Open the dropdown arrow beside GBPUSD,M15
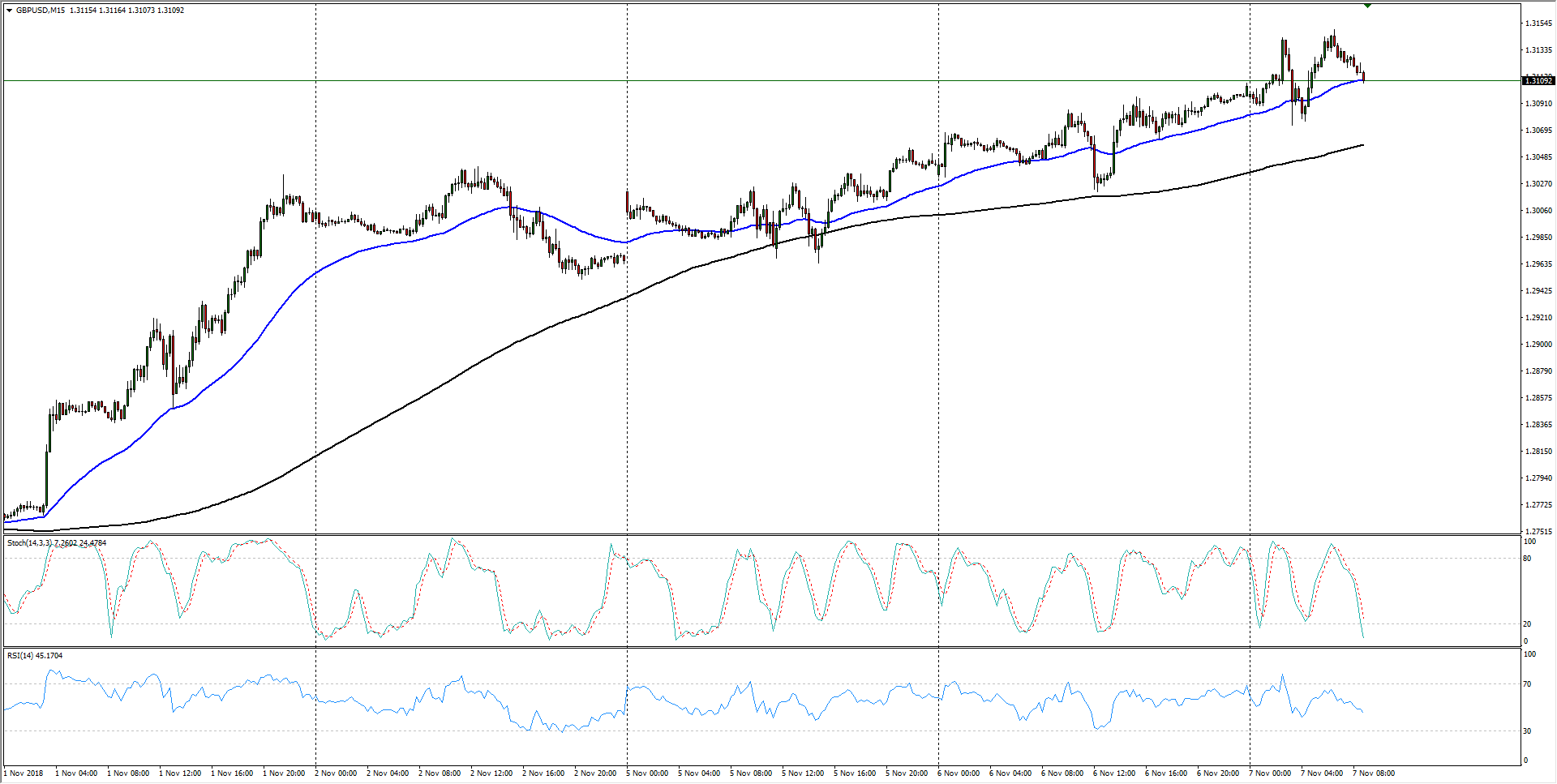The image size is (1557, 784). click(9, 11)
